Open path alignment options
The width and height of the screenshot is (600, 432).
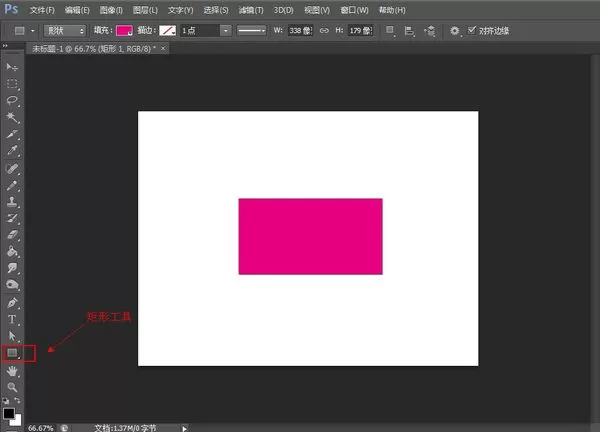click(x=409, y=31)
